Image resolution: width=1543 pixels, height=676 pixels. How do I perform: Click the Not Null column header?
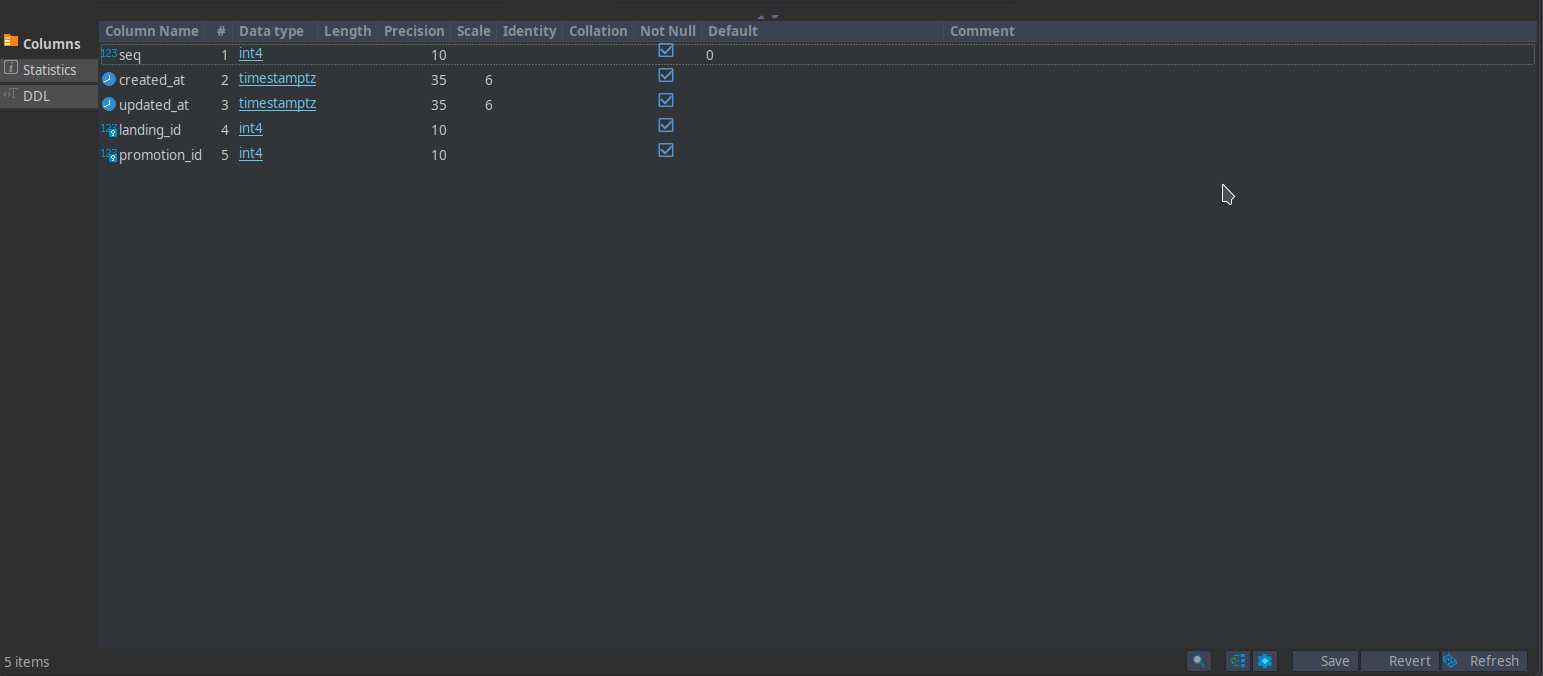[668, 31]
